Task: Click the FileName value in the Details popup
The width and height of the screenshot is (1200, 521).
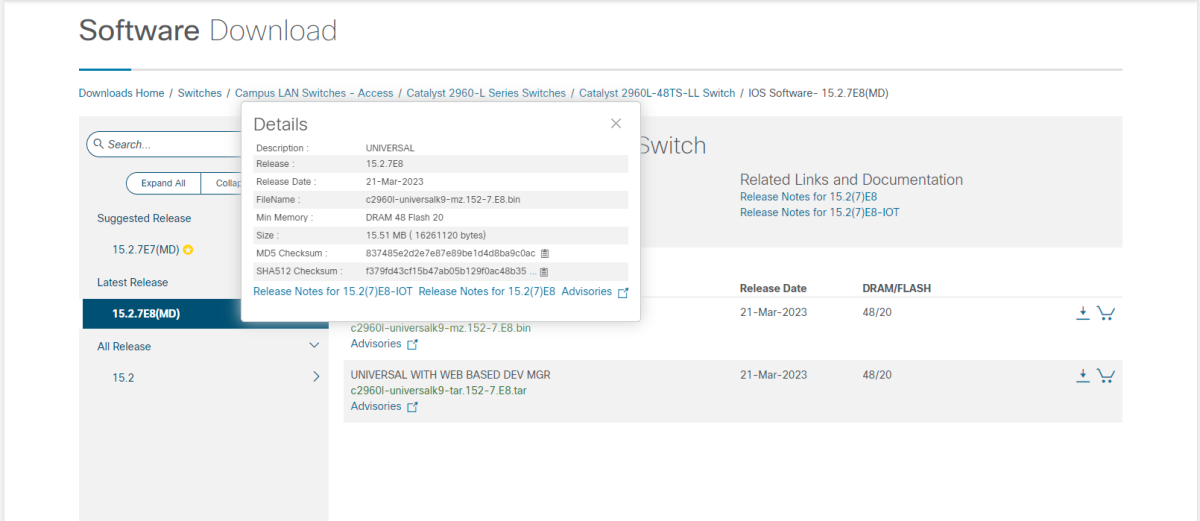Action: [443, 200]
